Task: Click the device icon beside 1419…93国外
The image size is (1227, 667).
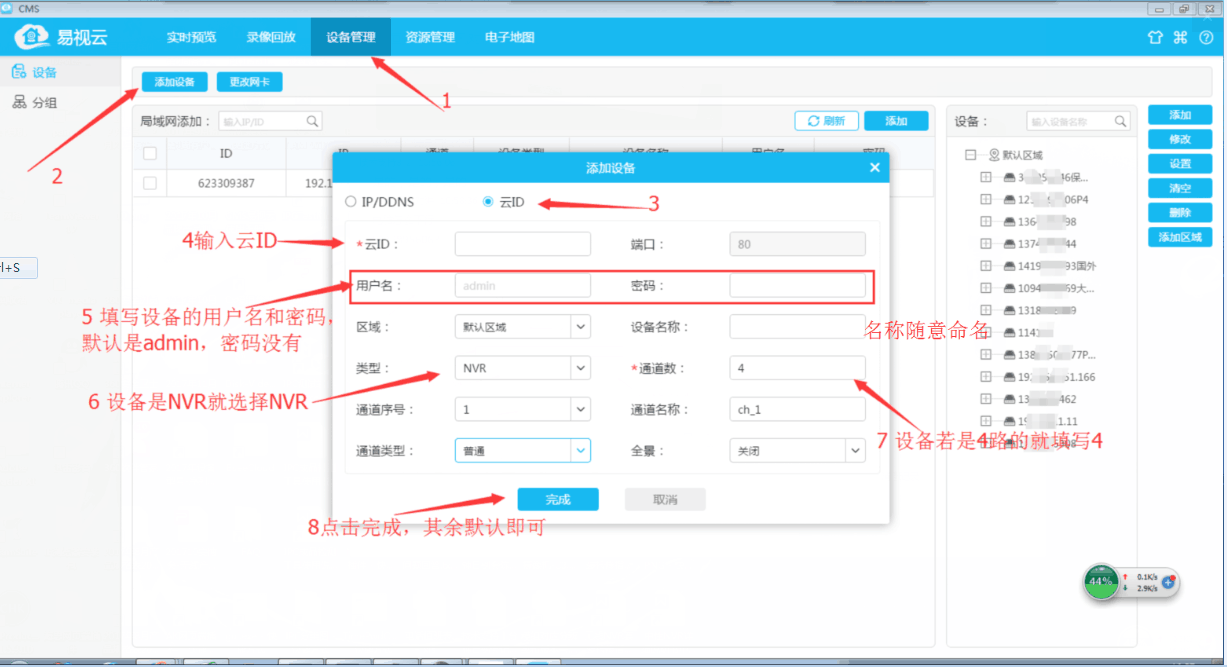Action: (1009, 266)
